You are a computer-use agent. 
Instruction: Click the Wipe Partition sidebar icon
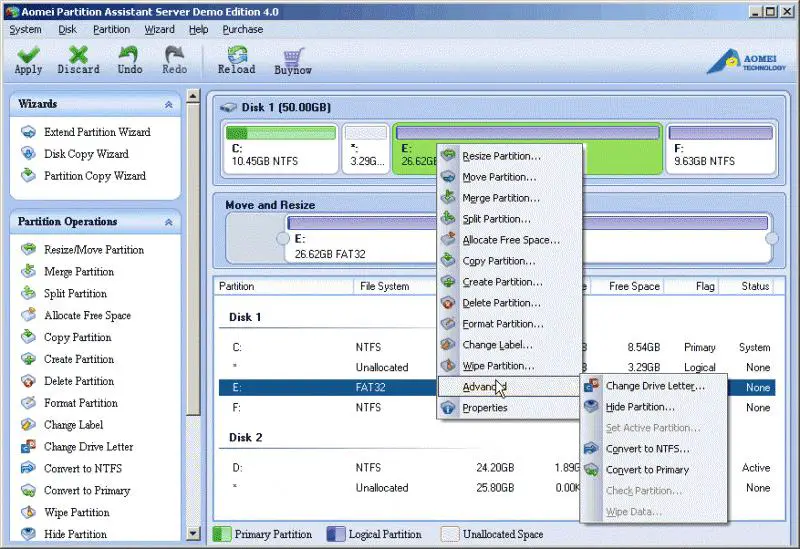click(x=29, y=512)
